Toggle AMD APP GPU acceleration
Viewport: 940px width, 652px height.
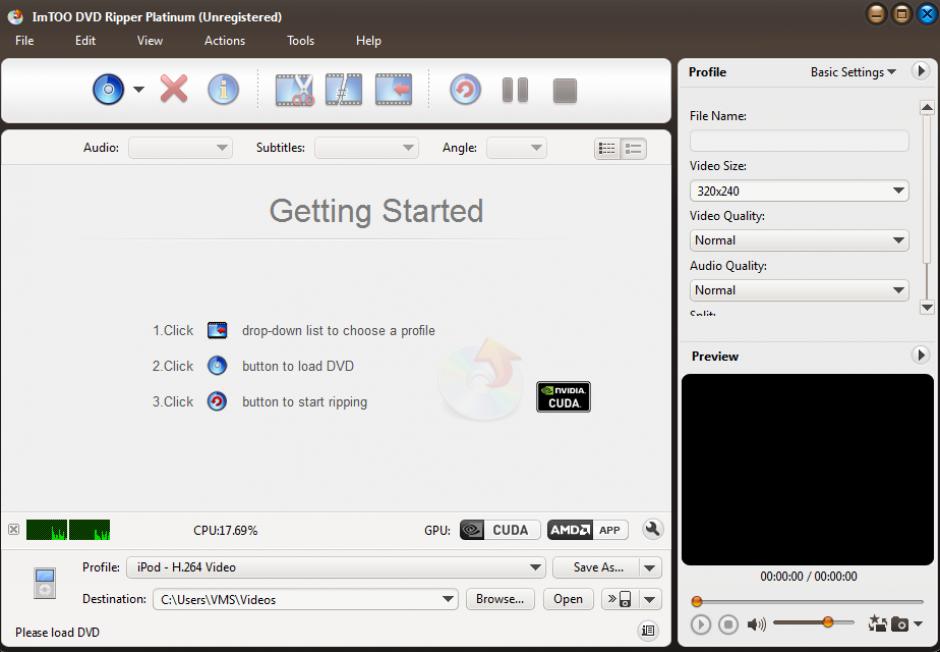point(588,530)
